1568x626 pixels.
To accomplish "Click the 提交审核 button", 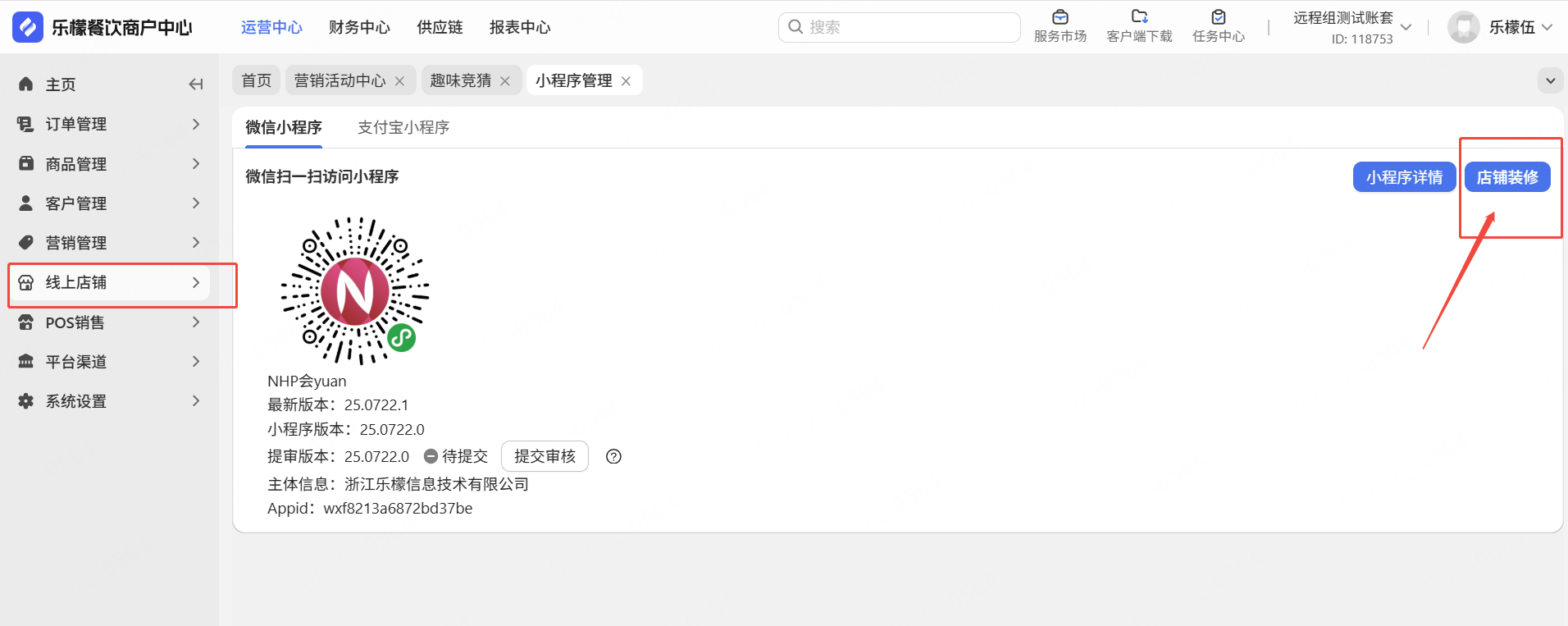I will point(545,456).
